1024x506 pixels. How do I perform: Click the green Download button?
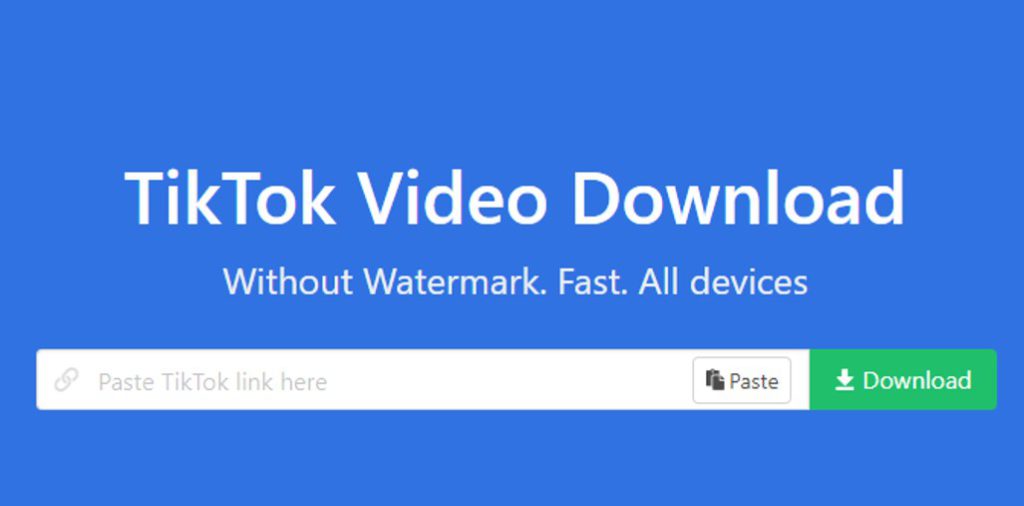[x=903, y=379]
